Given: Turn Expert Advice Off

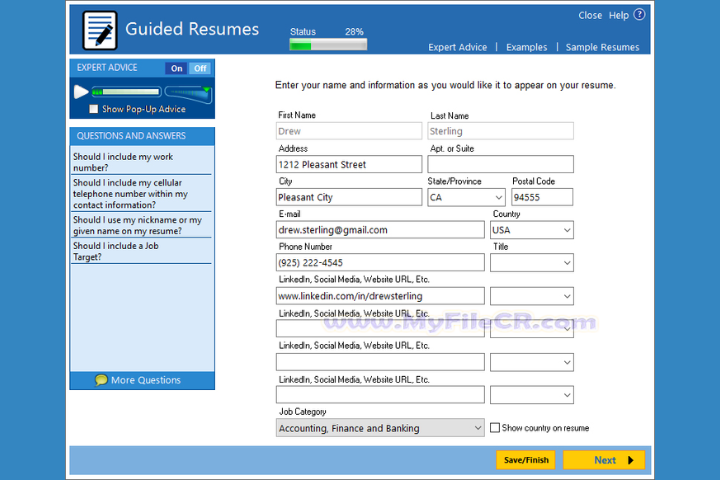Looking at the screenshot, I should pyautogui.click(x=200, y=68).
